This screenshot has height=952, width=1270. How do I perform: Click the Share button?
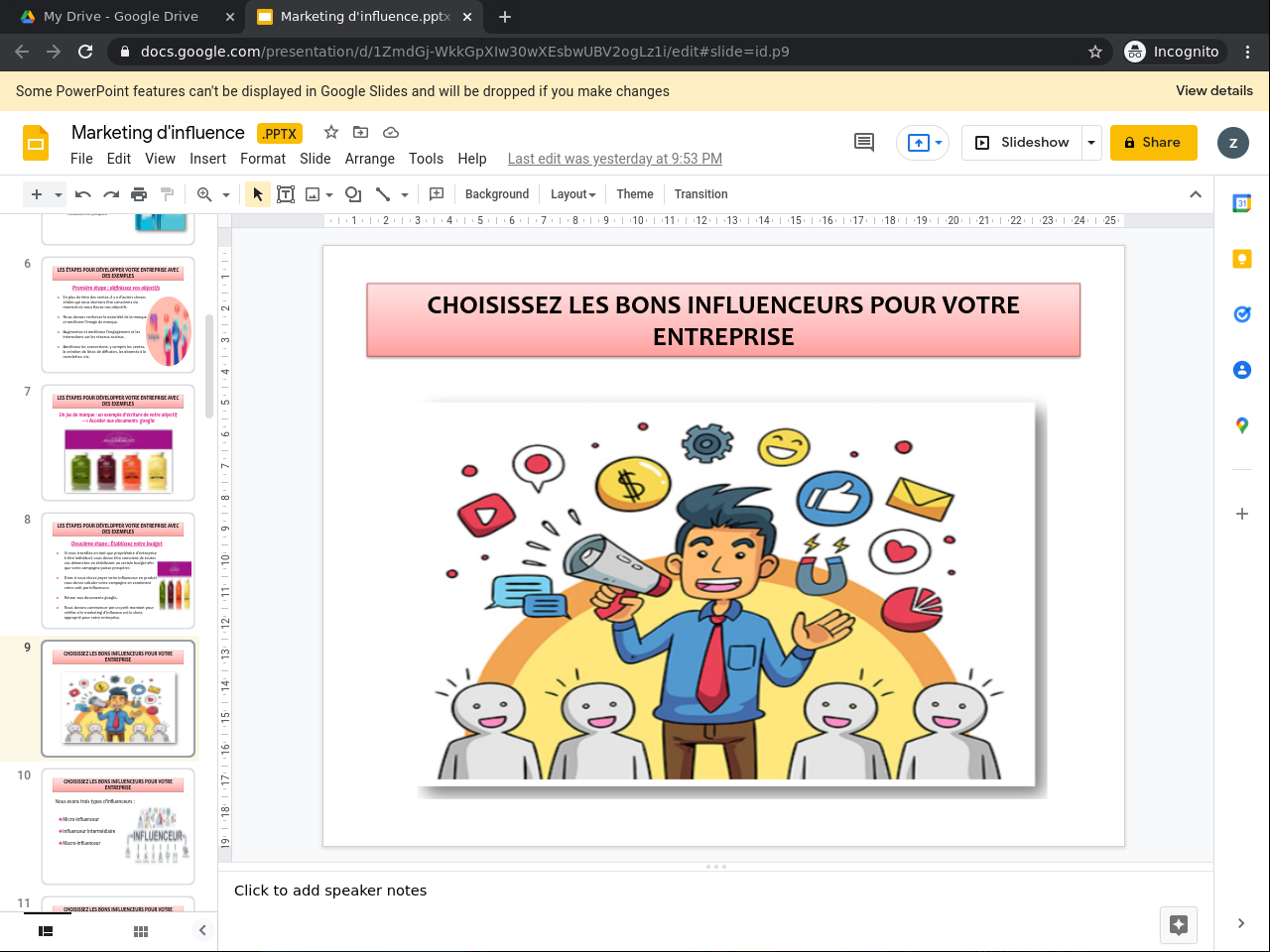click(1153, 143)
